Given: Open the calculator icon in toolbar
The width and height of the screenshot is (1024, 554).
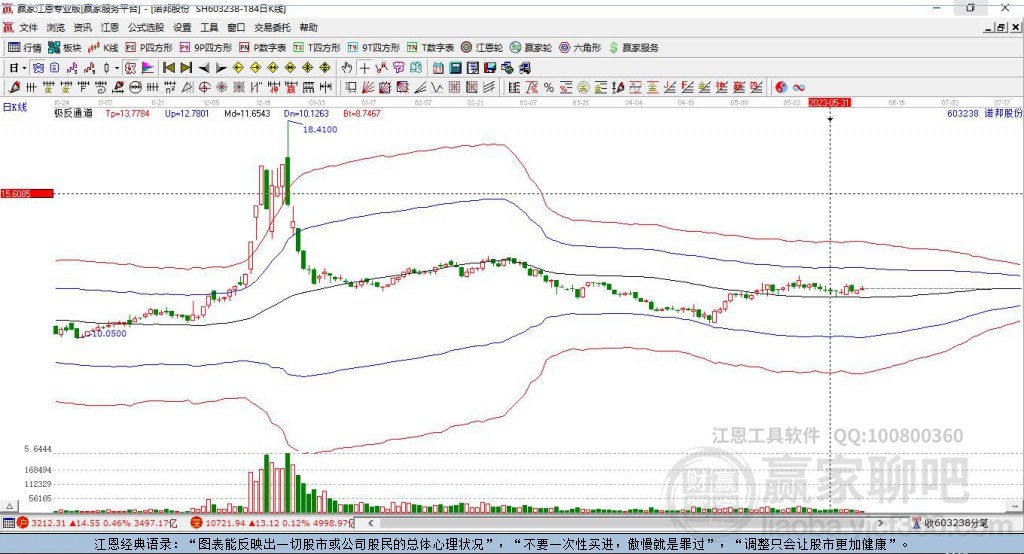Looking at the screenshot, I should pyautogui.click(x=455, y=67).
